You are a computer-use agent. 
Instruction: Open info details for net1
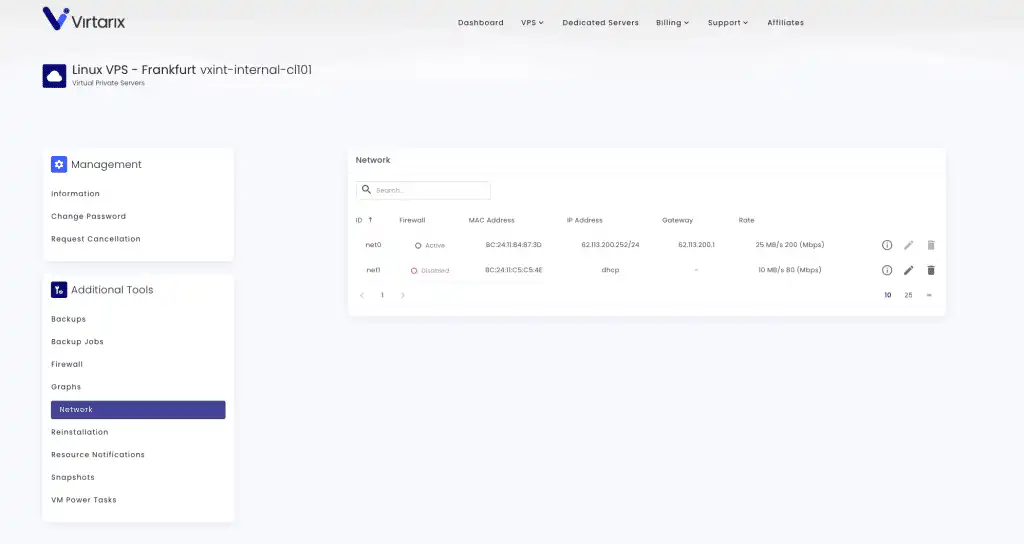(x=886, y=270)
